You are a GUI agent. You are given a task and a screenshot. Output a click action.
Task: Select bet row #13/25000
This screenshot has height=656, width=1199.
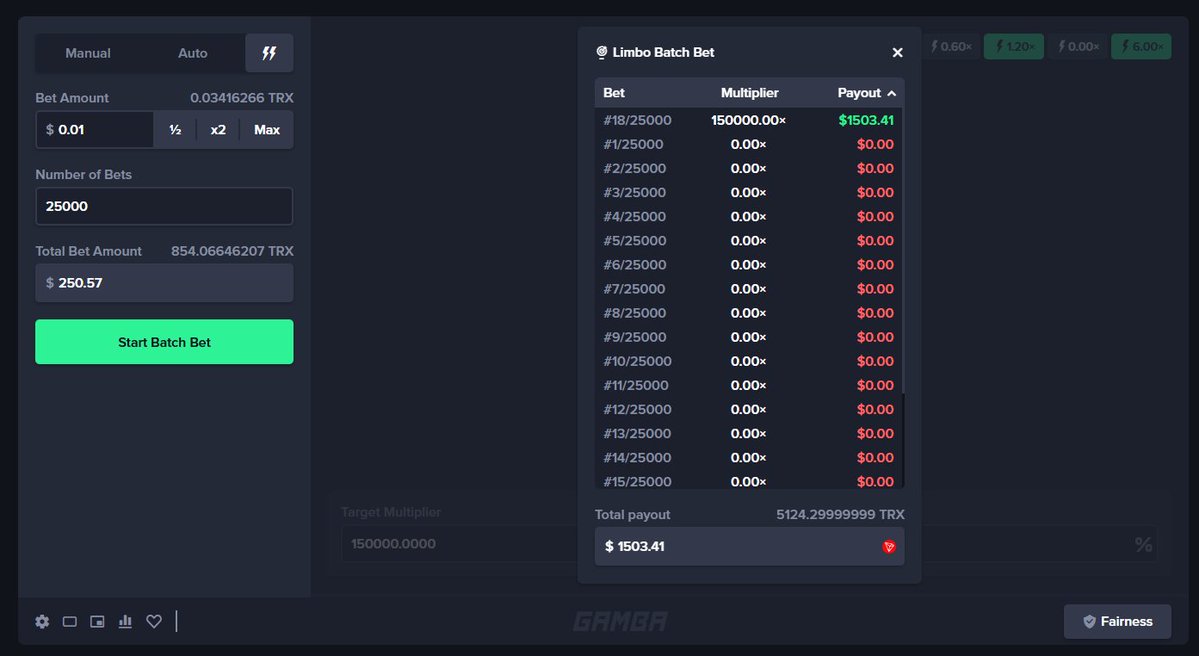tap(749, 434)
